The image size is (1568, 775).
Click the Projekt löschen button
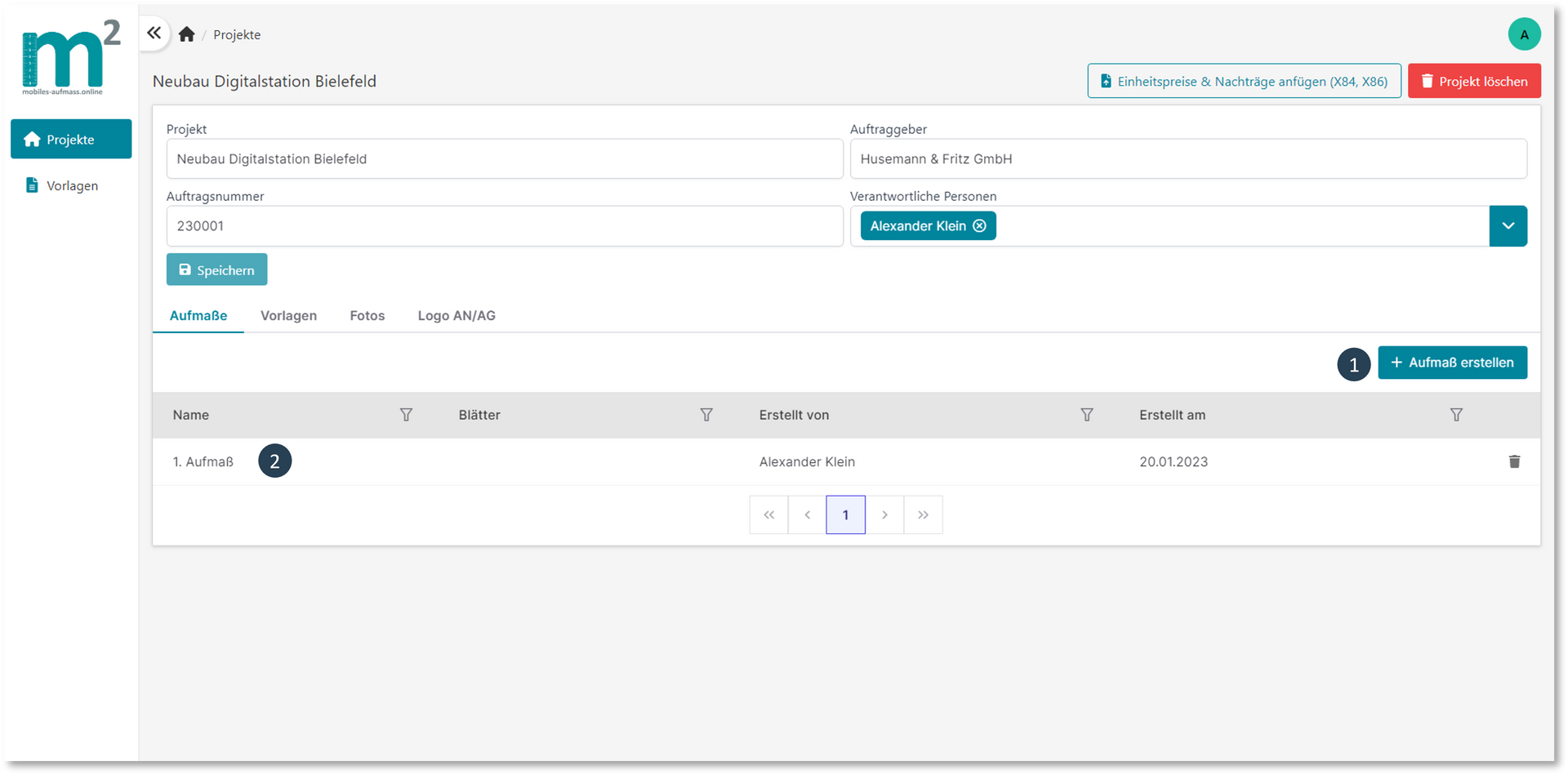(x=1474, y=81)
